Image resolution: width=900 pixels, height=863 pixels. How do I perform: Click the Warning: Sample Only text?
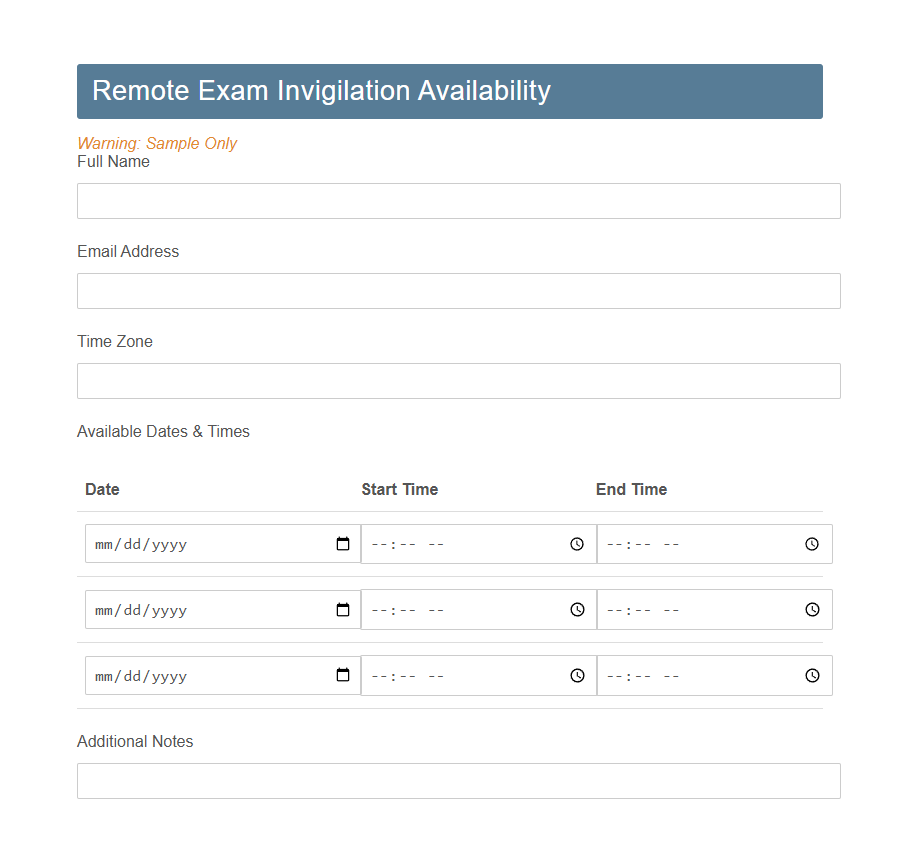click(x=157, y=143)
